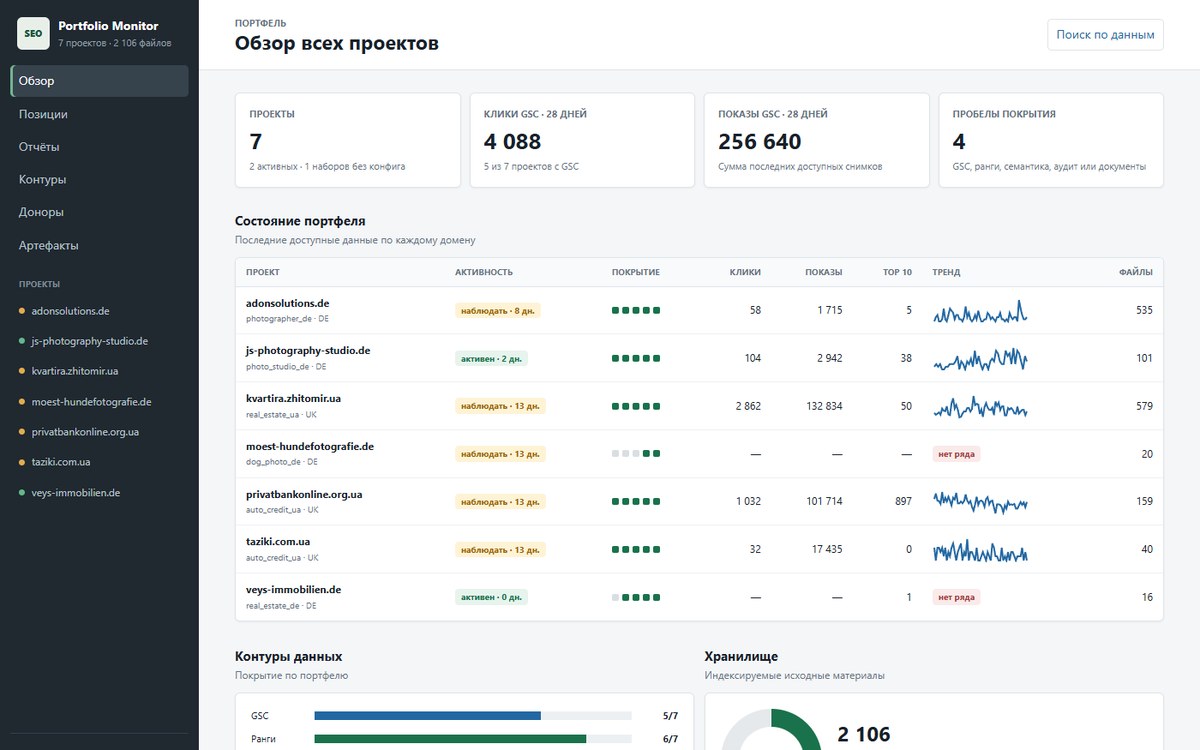The width and height of the screenshot is (1200, 750).
Task: Switch to the Контуры section
Action: pyautogui.click(x=99, y=180)
